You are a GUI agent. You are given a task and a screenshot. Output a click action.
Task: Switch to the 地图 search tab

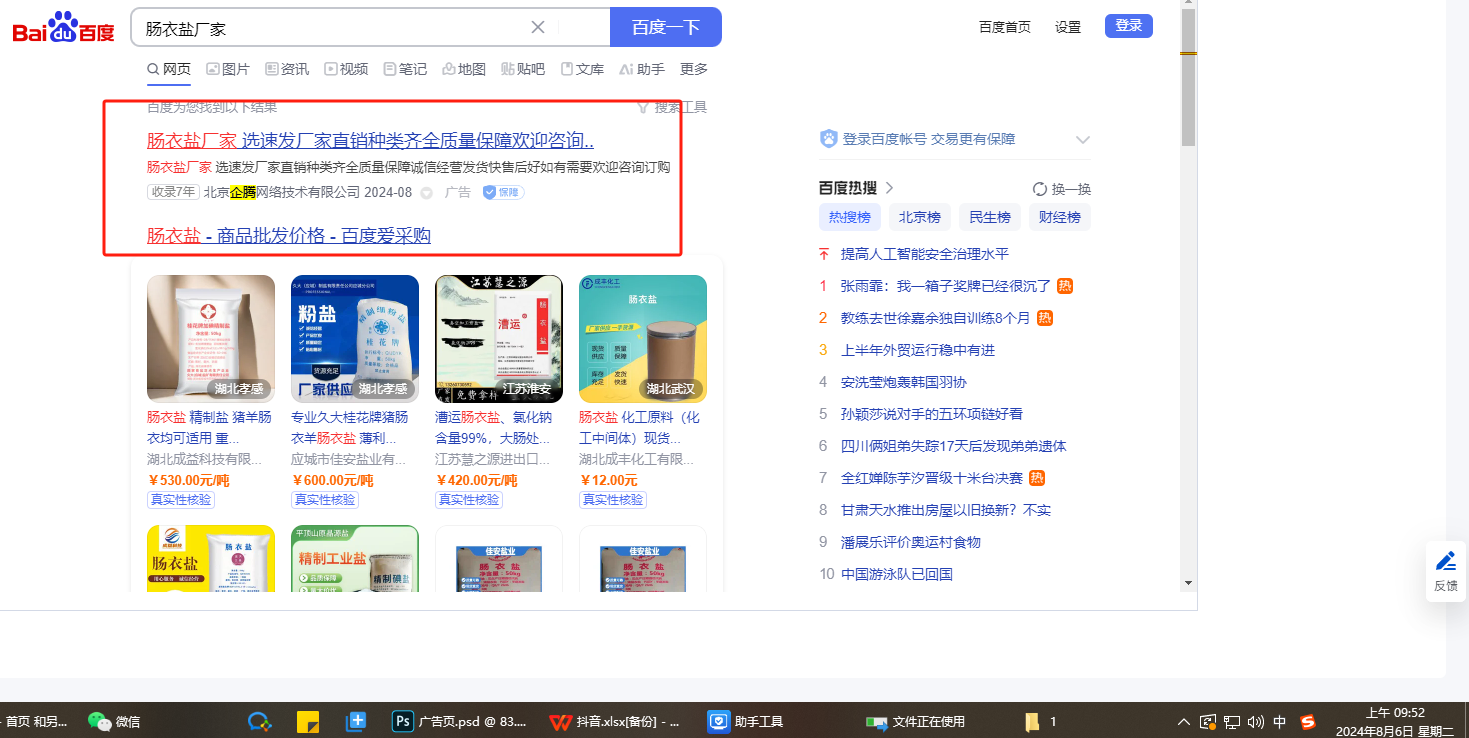(464, 69)
